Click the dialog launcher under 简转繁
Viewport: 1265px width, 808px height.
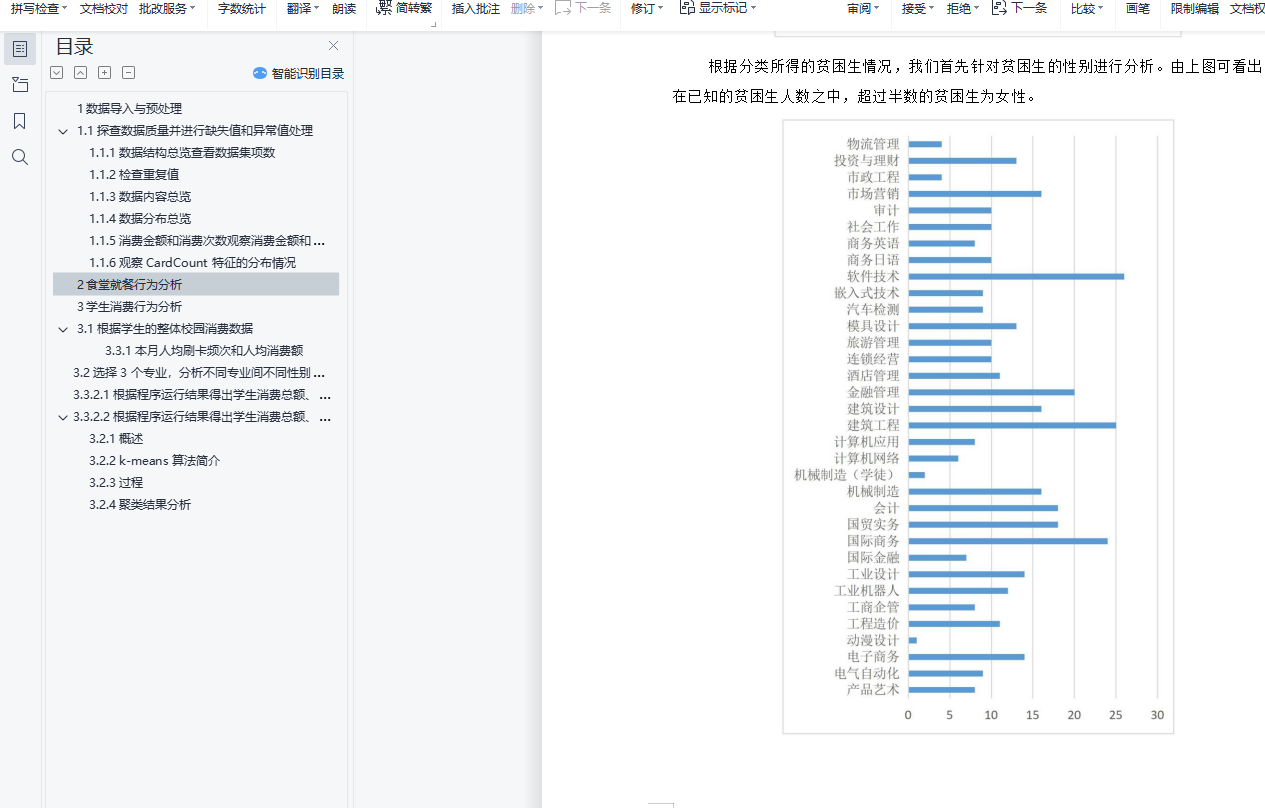coord(433,24)
